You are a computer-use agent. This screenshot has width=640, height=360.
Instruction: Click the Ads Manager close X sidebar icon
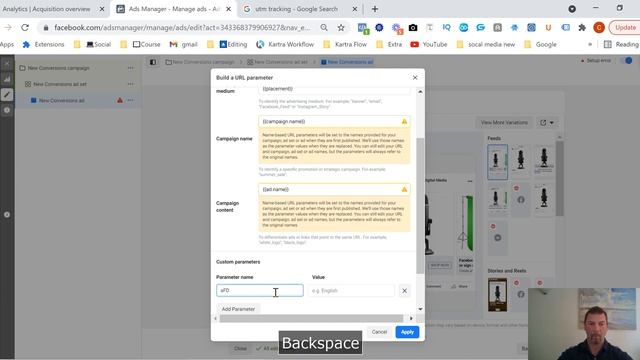click(7, 64)
